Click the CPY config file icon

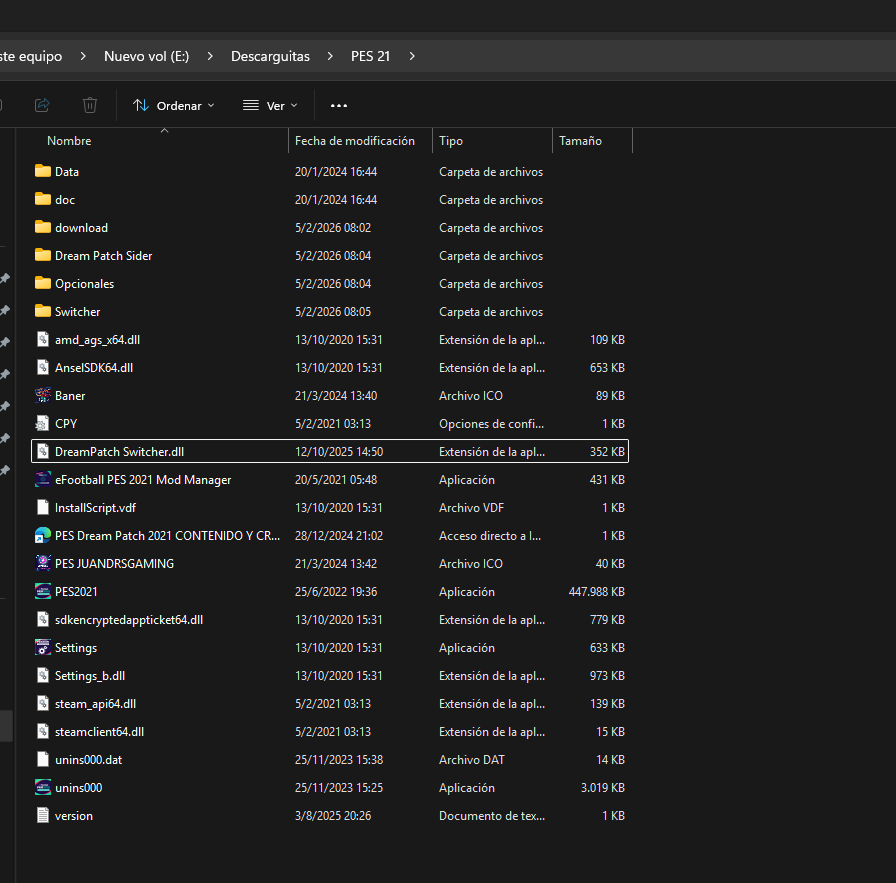tap(42, 423)
